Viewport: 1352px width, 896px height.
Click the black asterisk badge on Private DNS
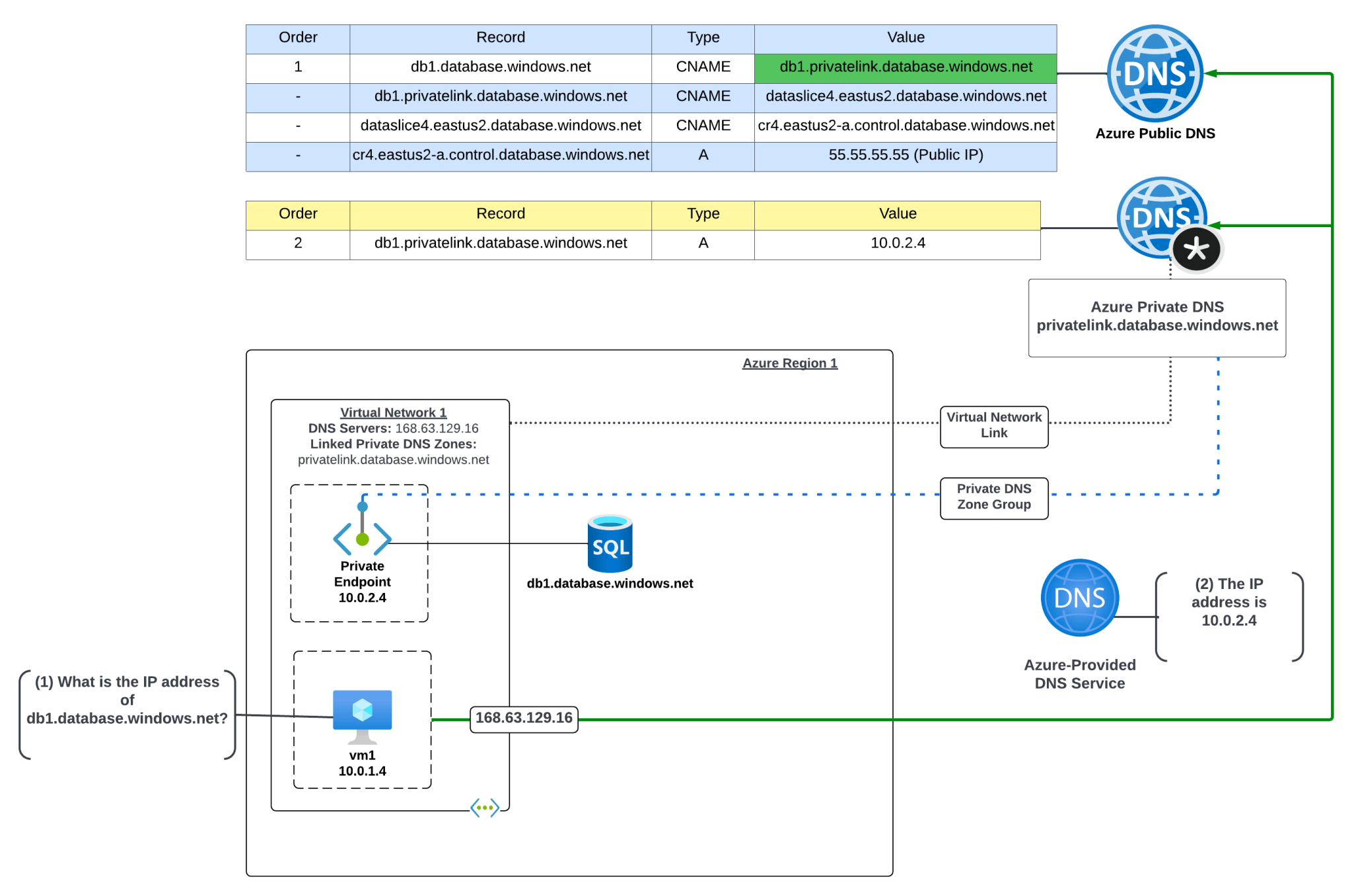pyautogui.click(x=1196, y=250)
